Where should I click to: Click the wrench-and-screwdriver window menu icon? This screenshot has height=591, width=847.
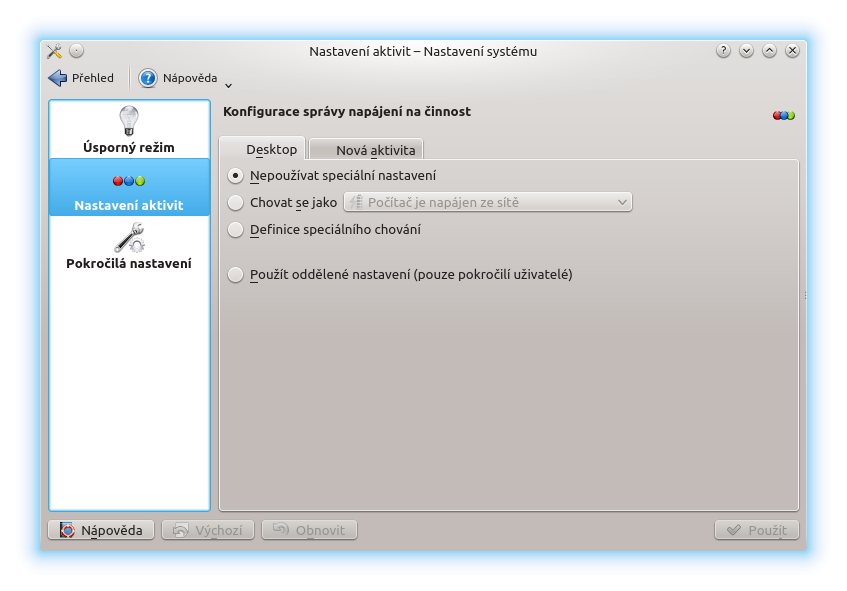pos(54,51)
